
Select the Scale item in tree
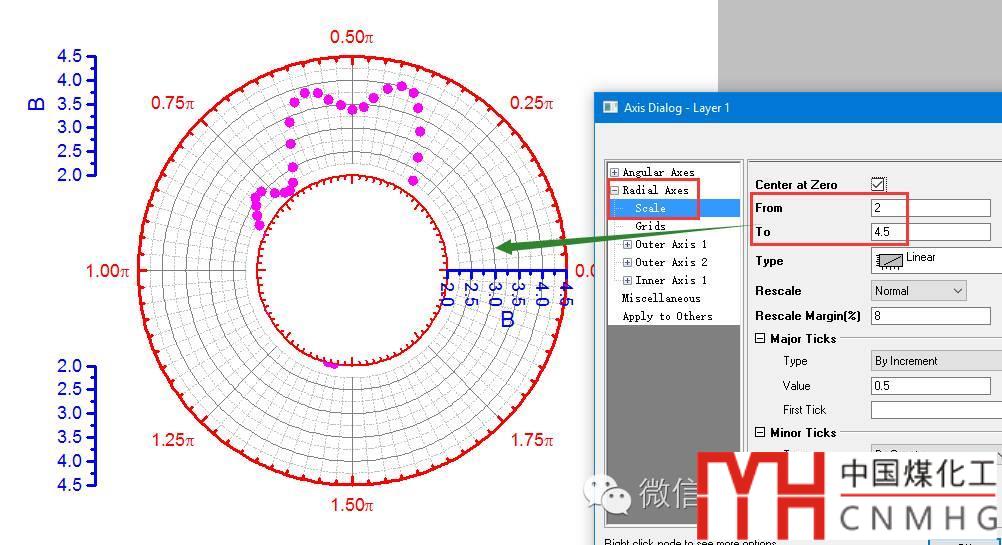(x=650, y=208)
